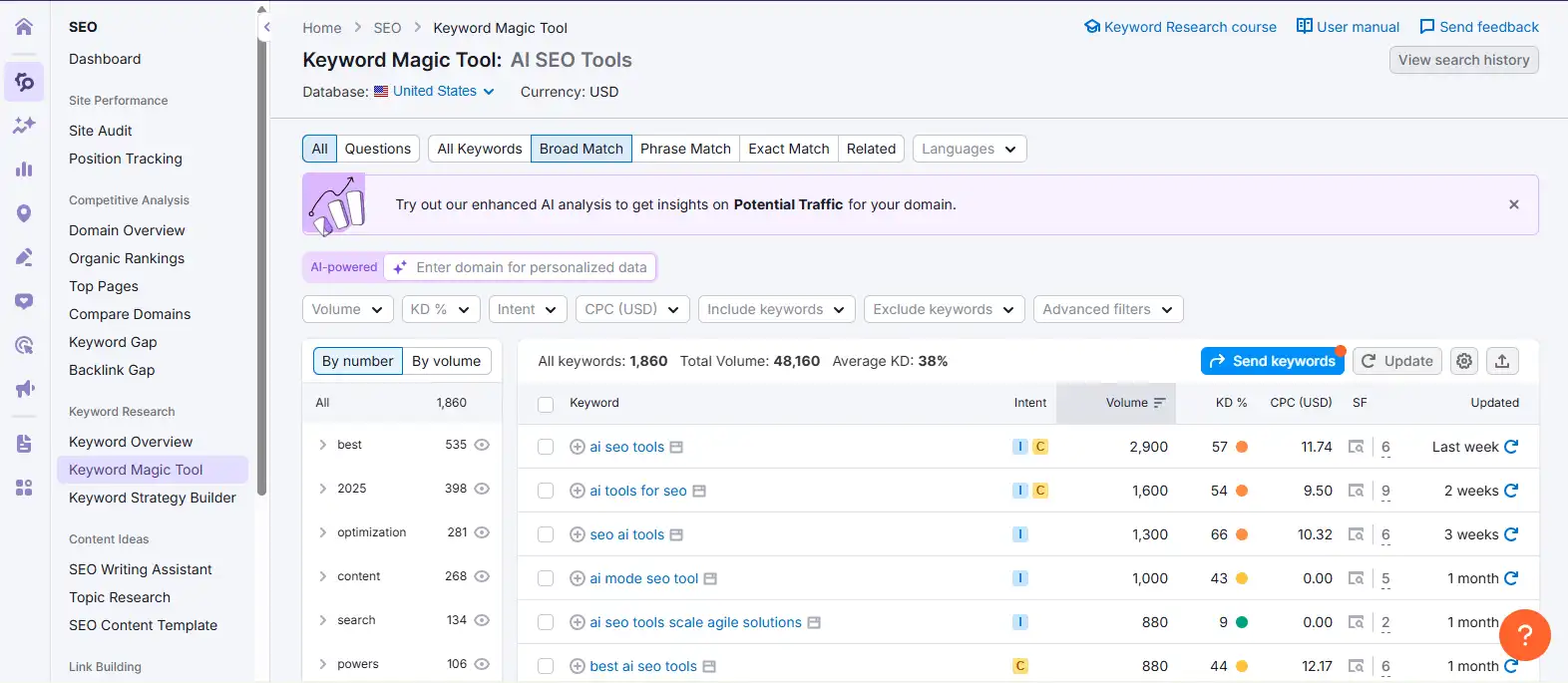
Task: Click the Send keywords button
Action: (1273, 361)
